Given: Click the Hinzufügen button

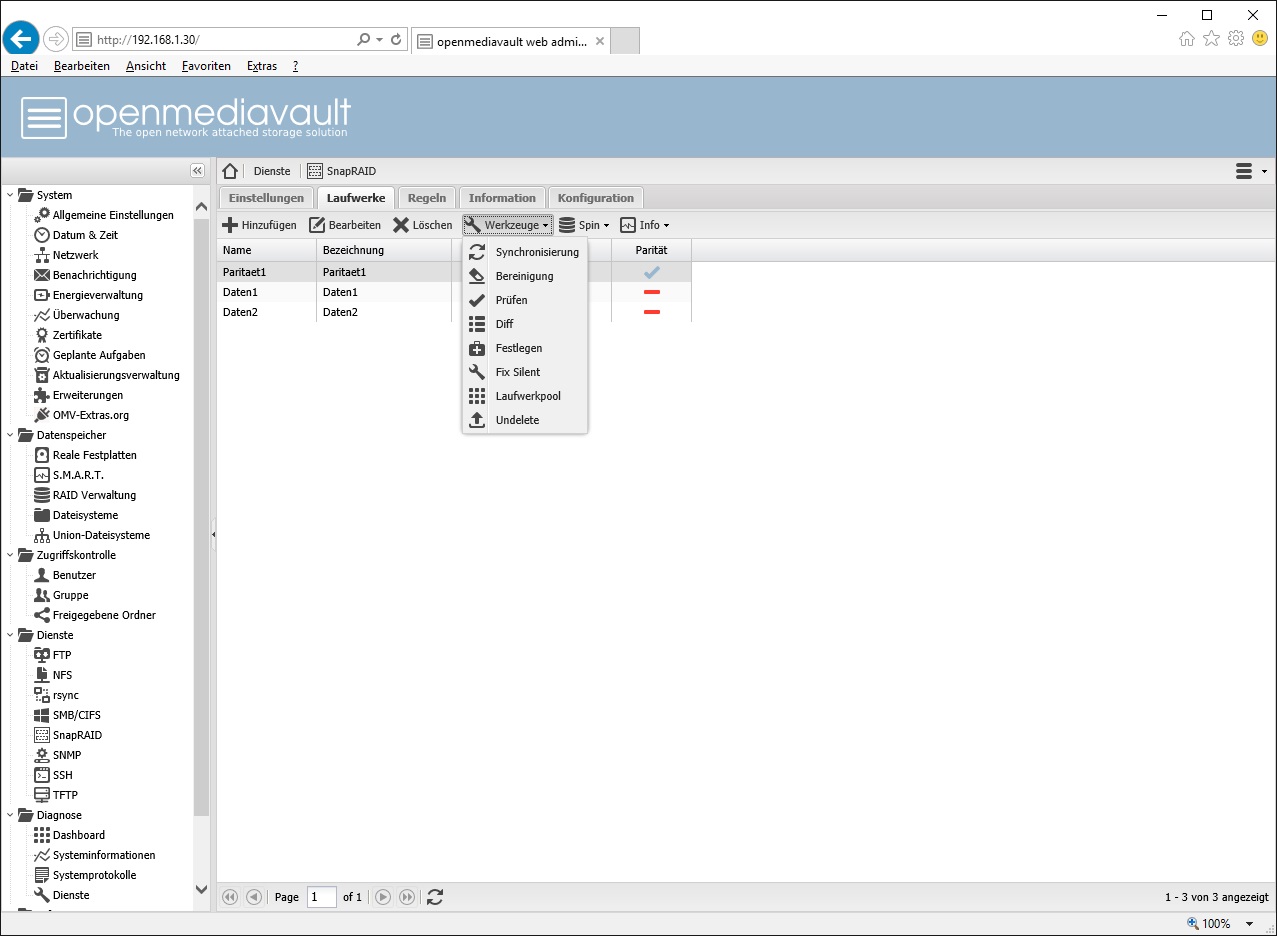Looking at the screenshot, I should pyautogui.click(x=260, y=225).
